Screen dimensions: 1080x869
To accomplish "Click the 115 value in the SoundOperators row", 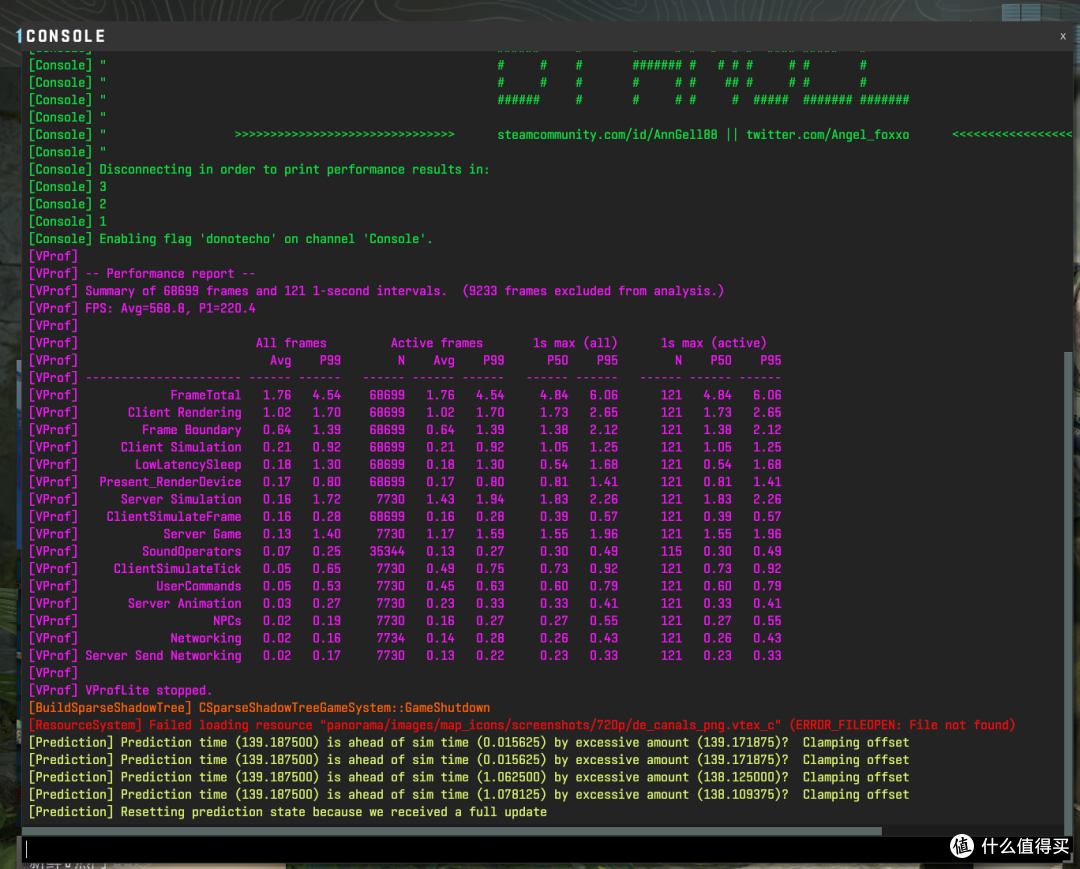I will click(671, 552).
